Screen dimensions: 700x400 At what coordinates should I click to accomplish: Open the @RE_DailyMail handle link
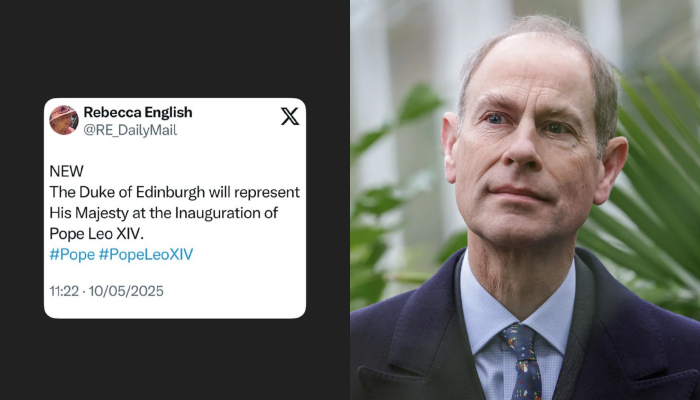pyautogui.click(x=130, y=130)
